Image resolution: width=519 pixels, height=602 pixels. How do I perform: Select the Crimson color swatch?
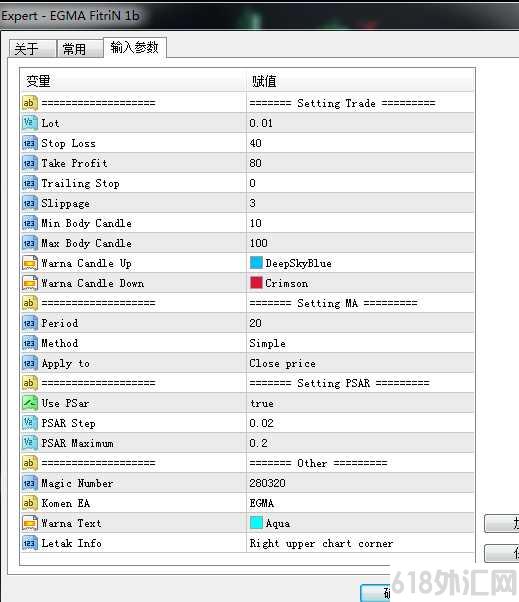tap(256, 283)
